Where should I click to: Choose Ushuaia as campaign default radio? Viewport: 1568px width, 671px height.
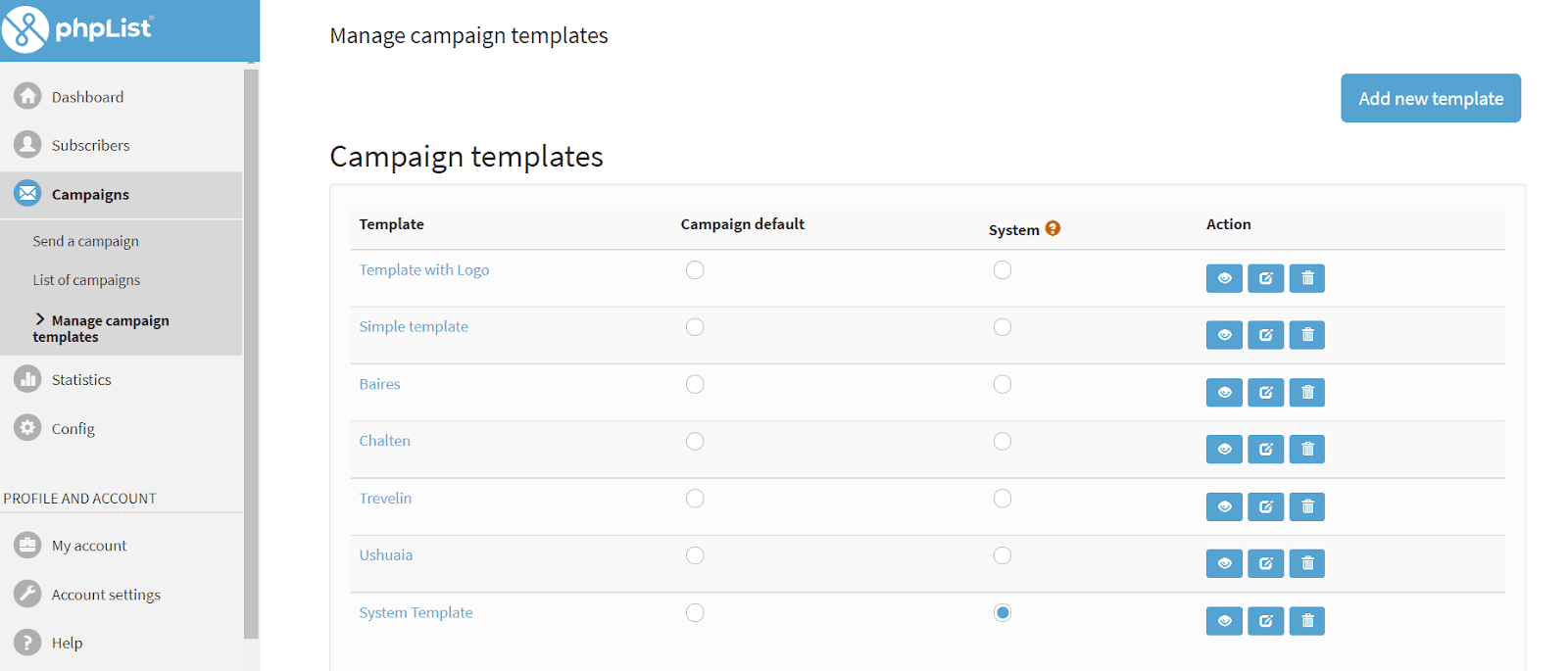click(695, 555)
